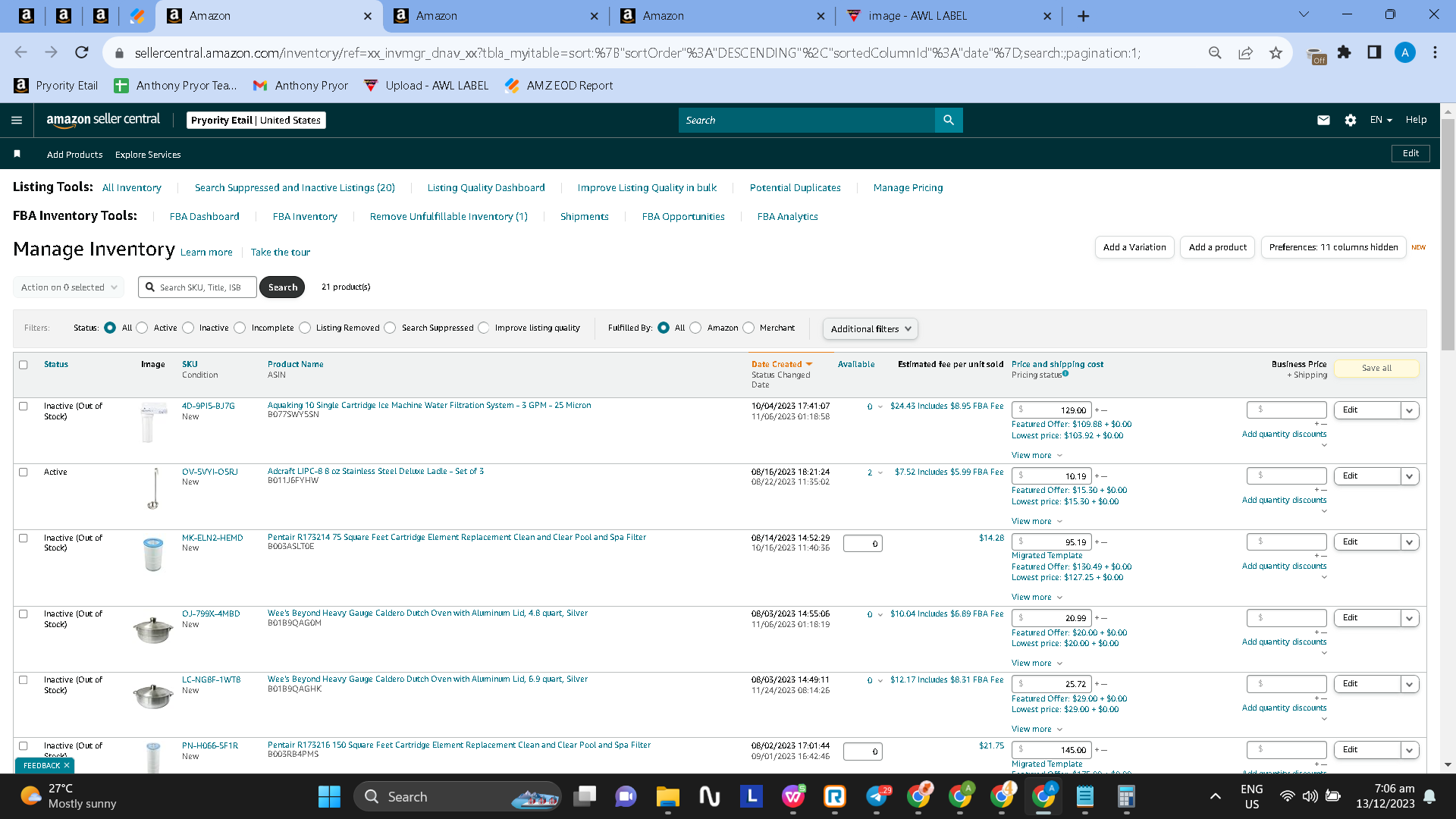Open File Explorer from the taskbar
Viewport: 1456px width, 819px height.
[x=667, y=796]
